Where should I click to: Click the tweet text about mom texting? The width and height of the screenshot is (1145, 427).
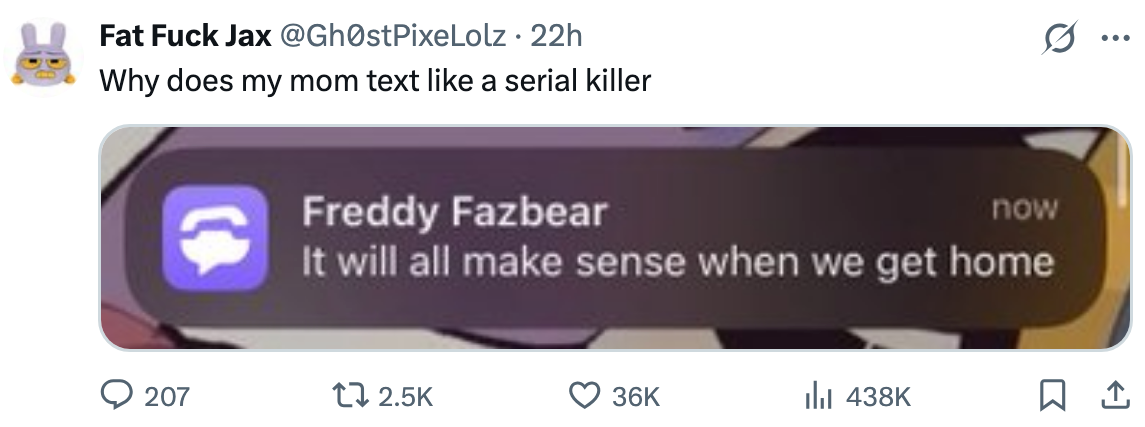click(375, 80)
